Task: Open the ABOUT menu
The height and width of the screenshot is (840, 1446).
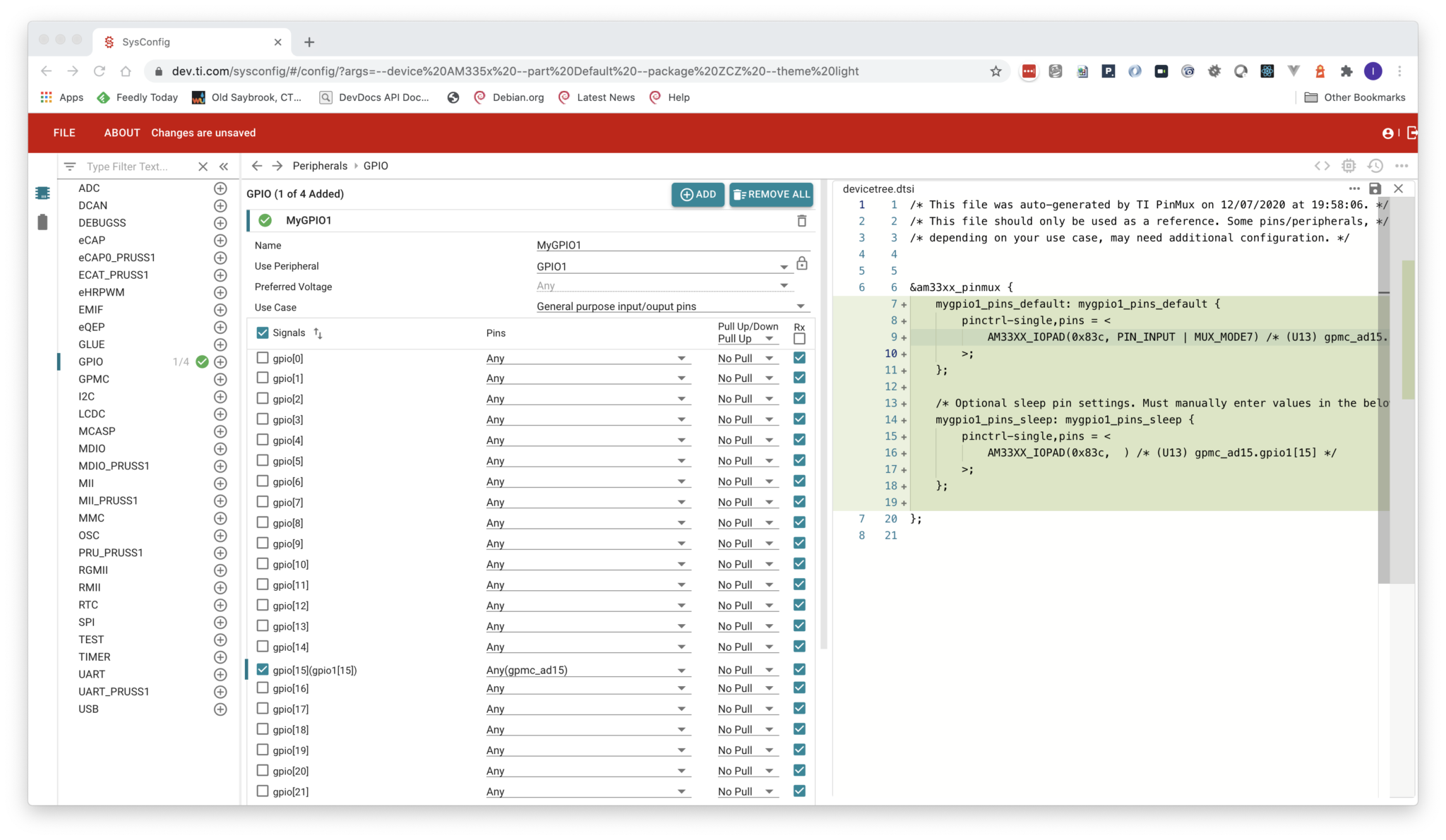Action: [121, 133]
